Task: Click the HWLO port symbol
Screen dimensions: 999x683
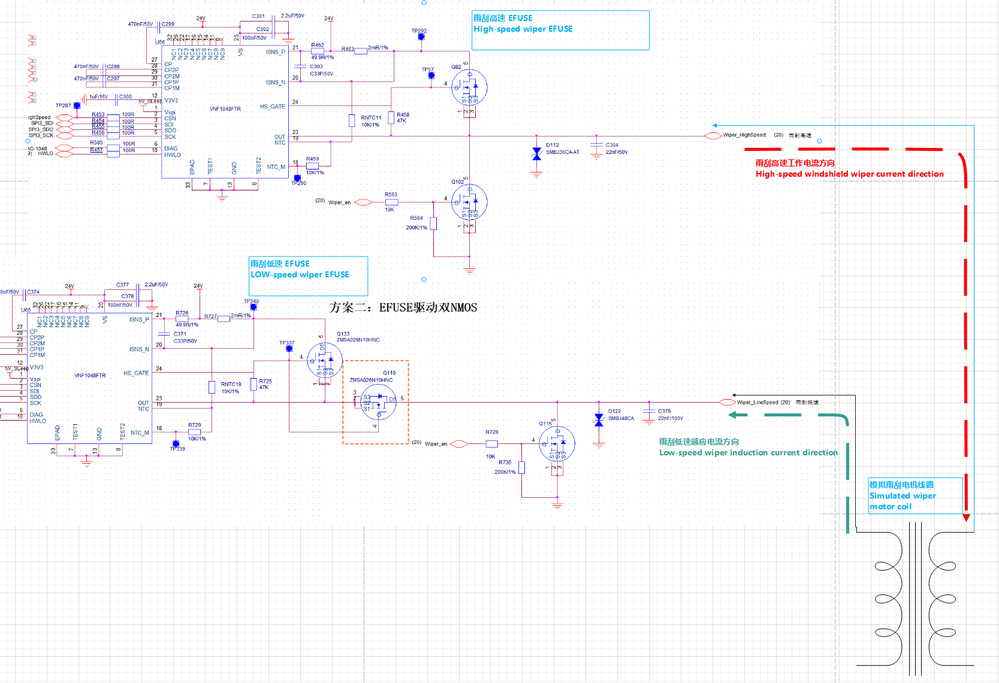Action: [64, 154]
